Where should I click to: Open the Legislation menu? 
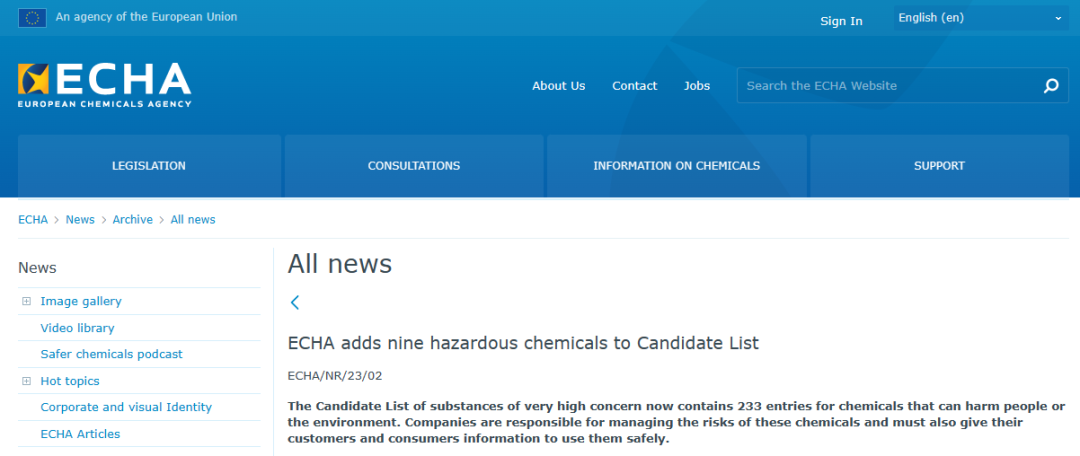click(149, 166)
